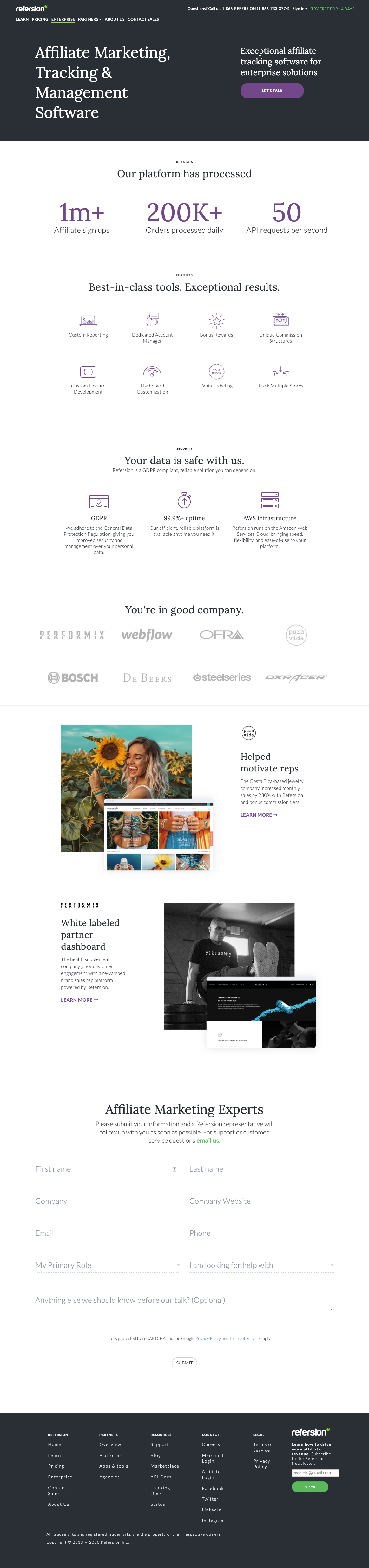Expand the Sign in dropdown in the header
Viewport: 369px width, 1568px height.
pyautogui.click(x=300, y=9)
